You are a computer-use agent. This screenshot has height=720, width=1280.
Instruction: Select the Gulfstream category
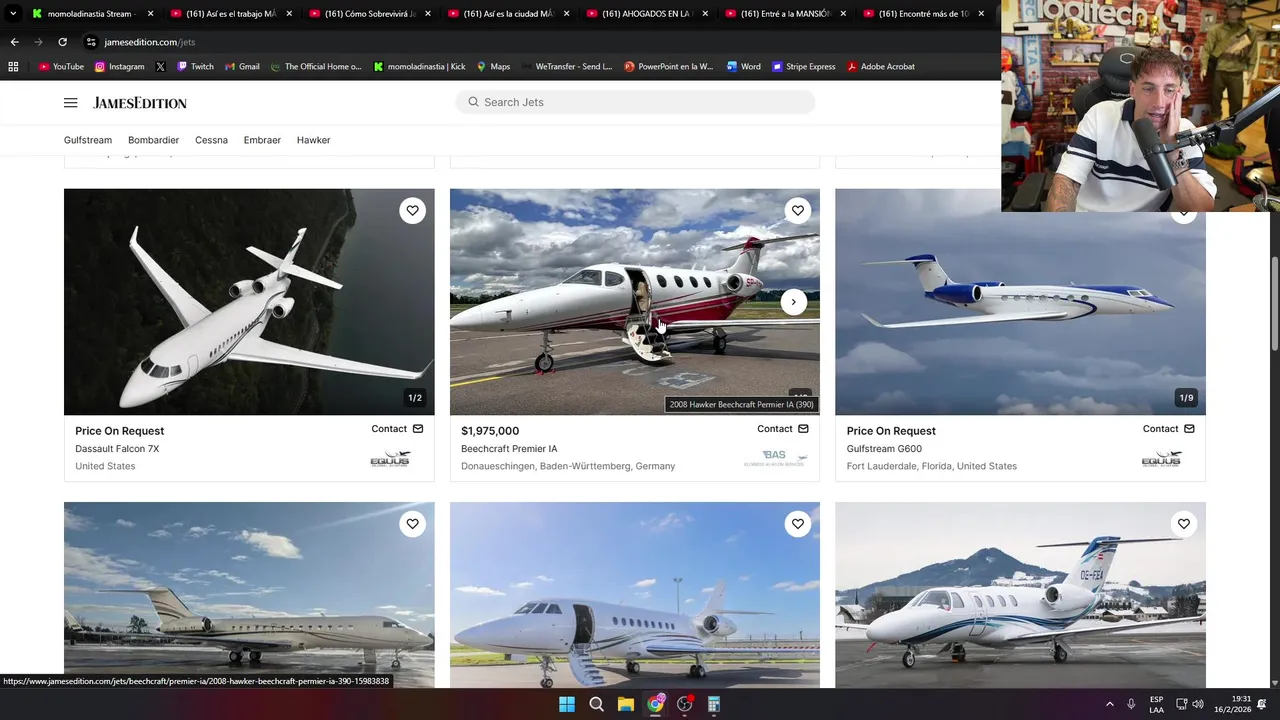pyautogui.click(x=88, y=140)
